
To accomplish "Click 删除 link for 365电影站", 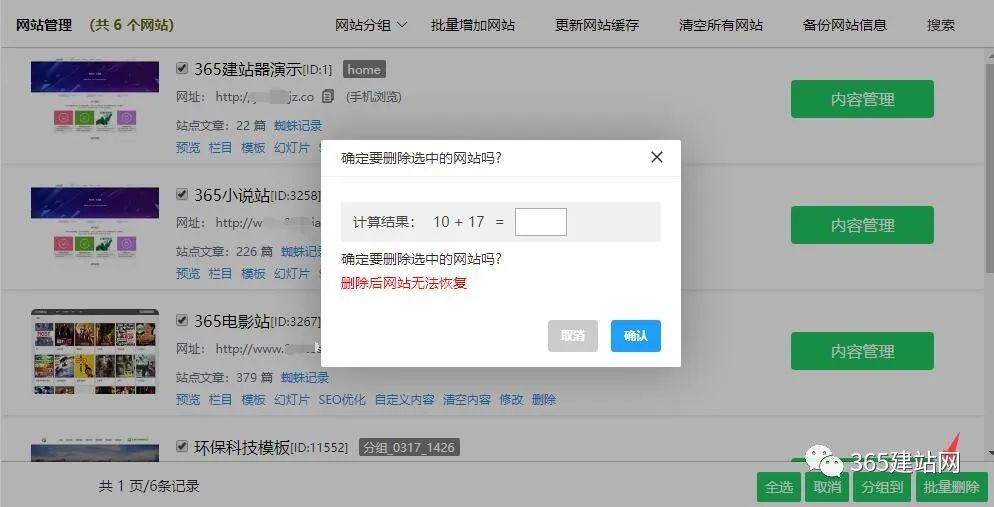I will 544,400.
